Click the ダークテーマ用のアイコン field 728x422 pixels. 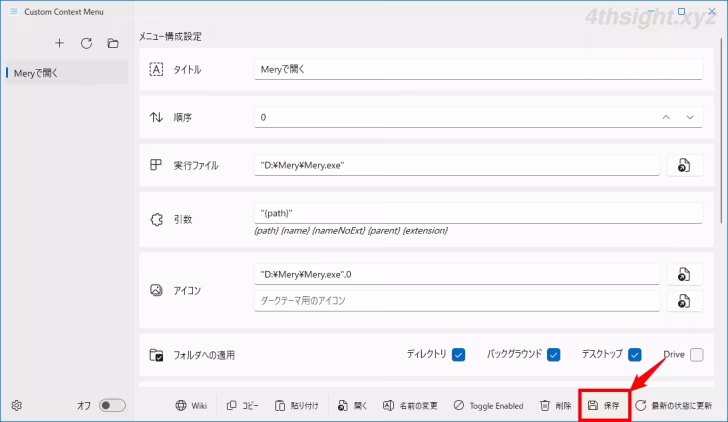[x=457, y=301]
